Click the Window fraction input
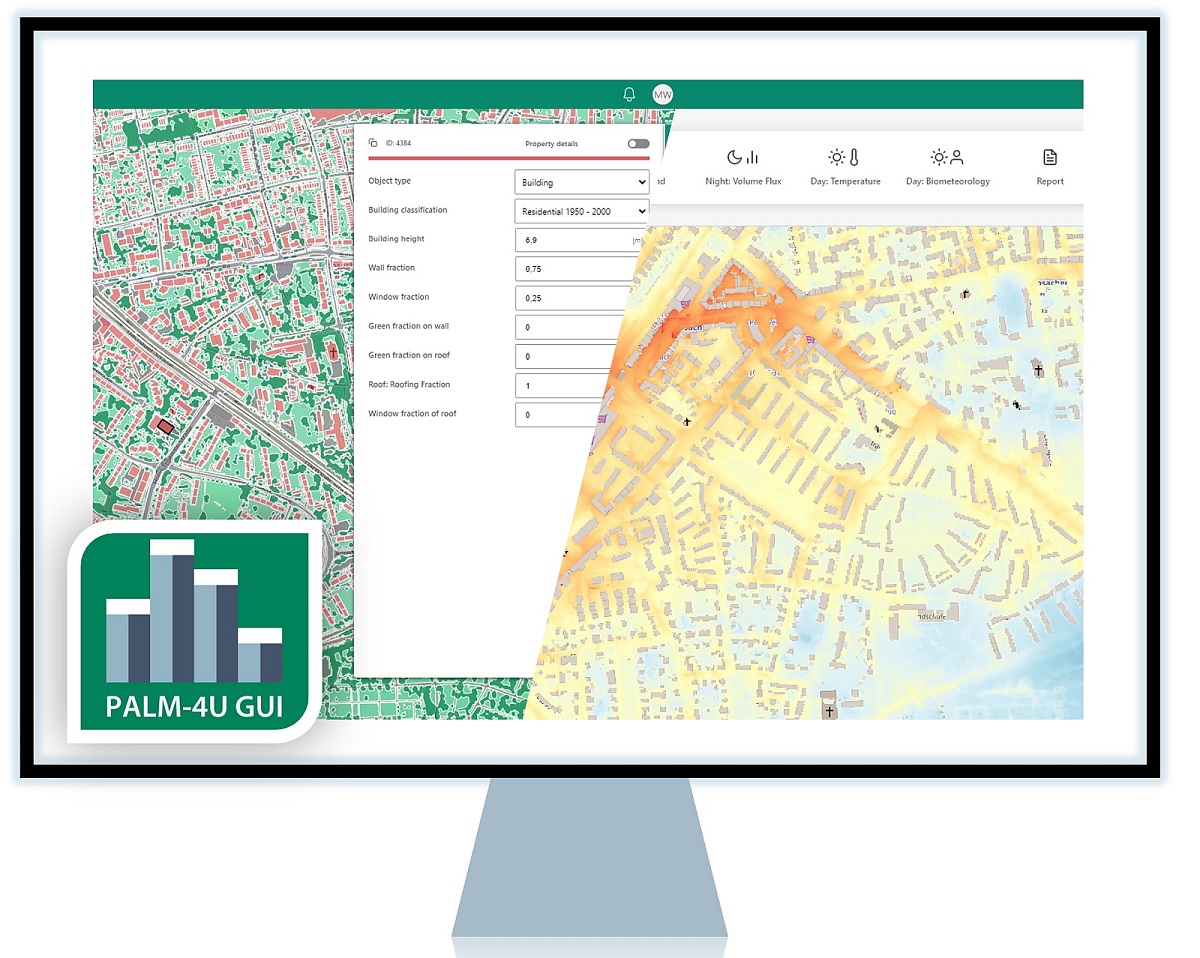This screenshot has width=1200, height=958. pyautogui.click(x=568, y=298)
